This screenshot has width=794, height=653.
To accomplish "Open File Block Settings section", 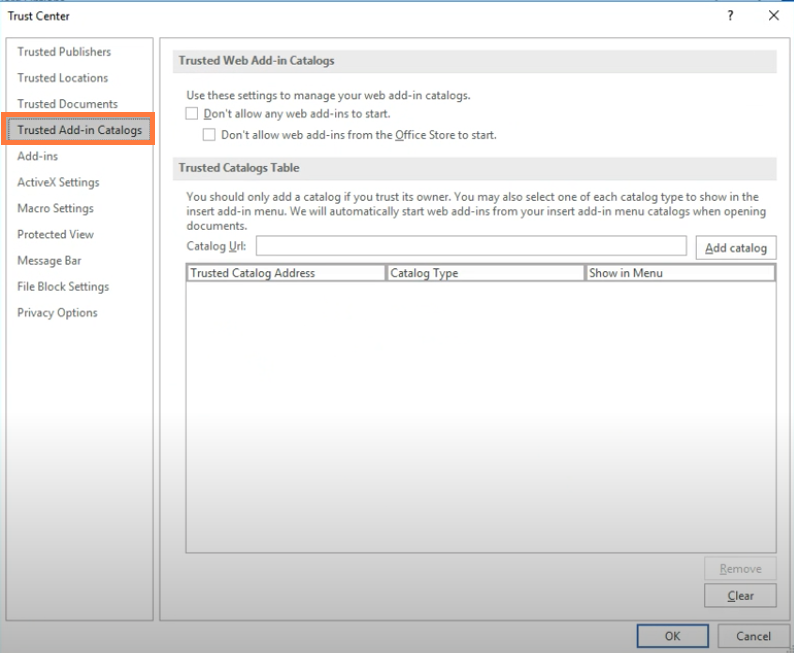I will tap(63, 287).
